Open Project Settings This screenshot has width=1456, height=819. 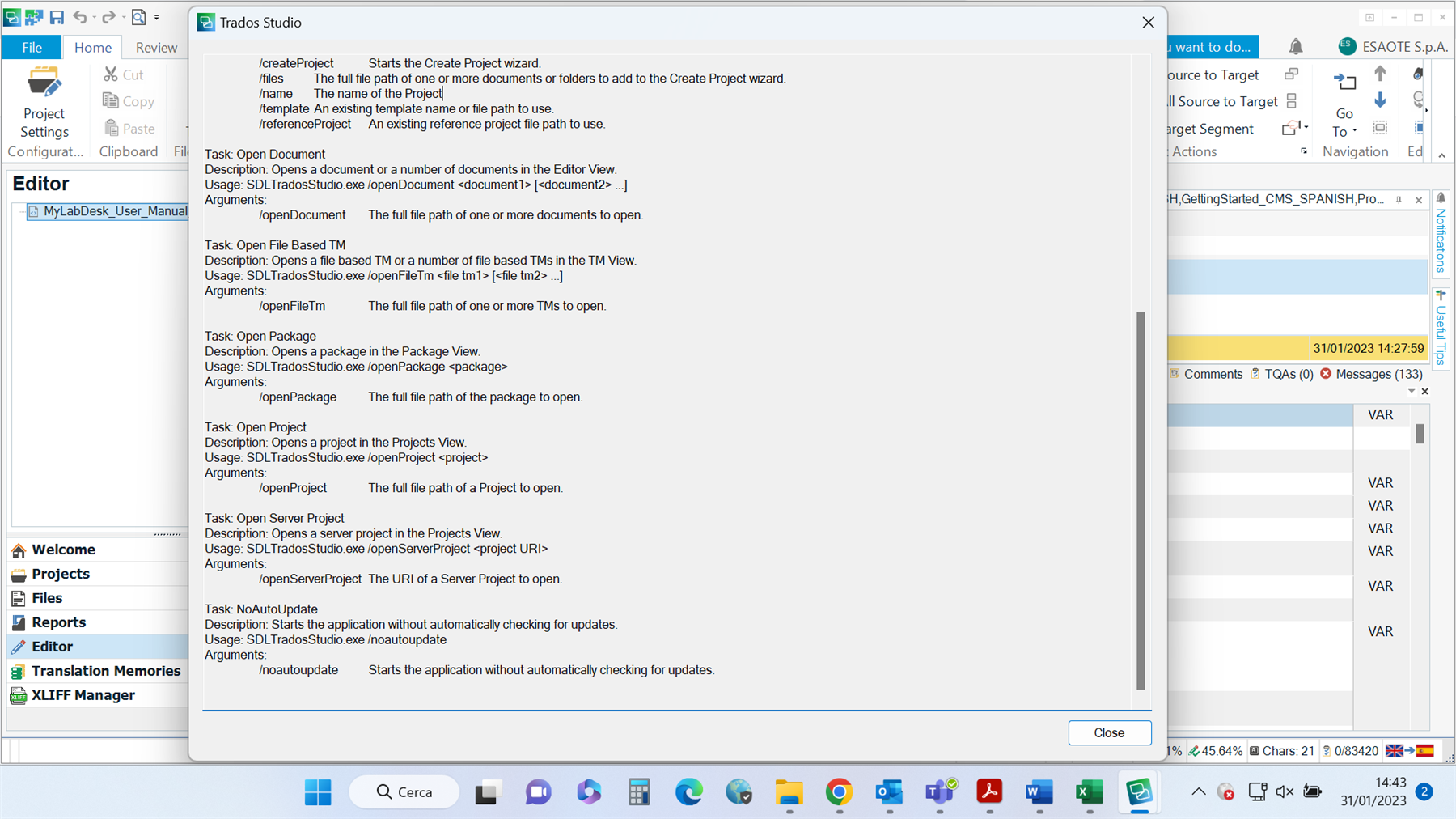44,103
